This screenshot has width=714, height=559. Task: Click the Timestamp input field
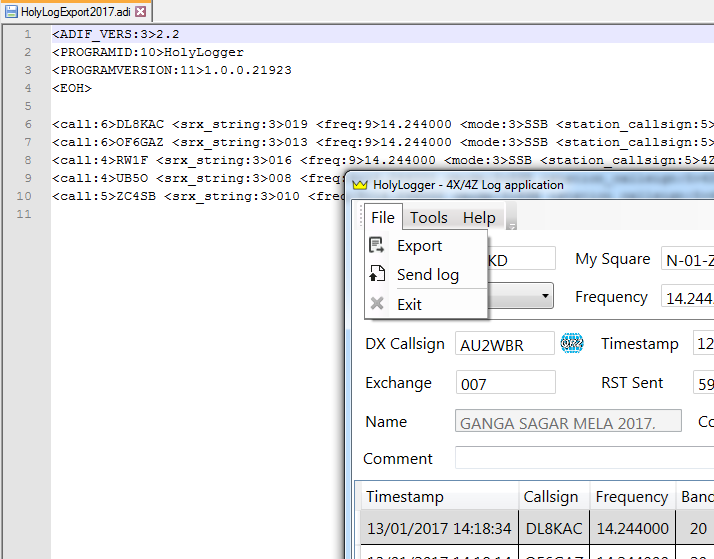[x=703, y=343]
